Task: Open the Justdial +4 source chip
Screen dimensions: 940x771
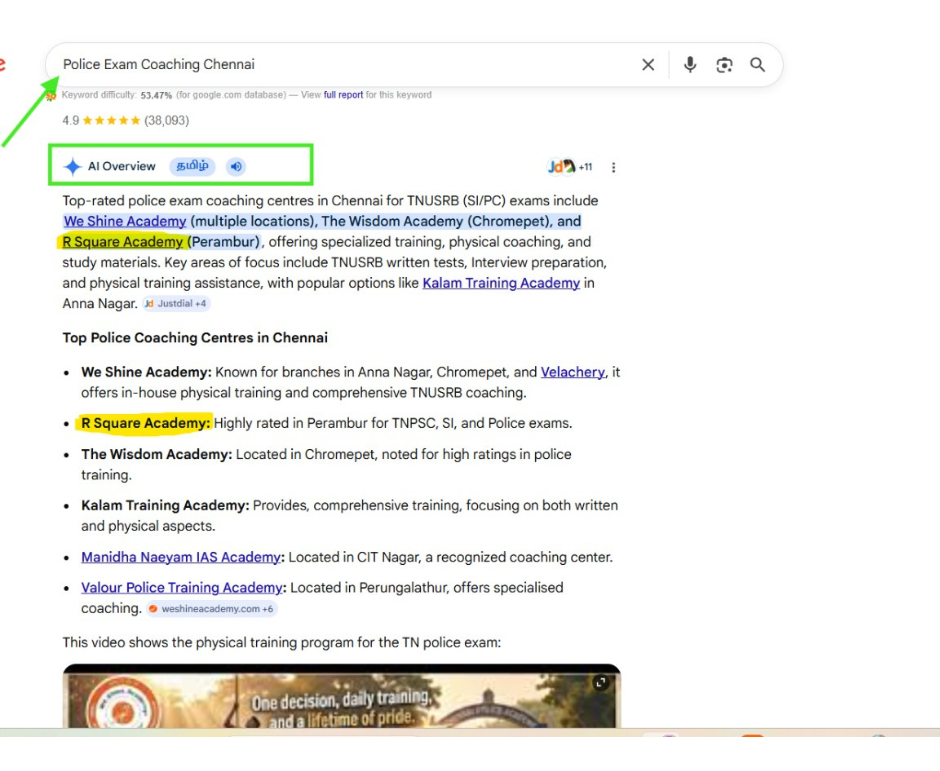Action: point(176,304)
